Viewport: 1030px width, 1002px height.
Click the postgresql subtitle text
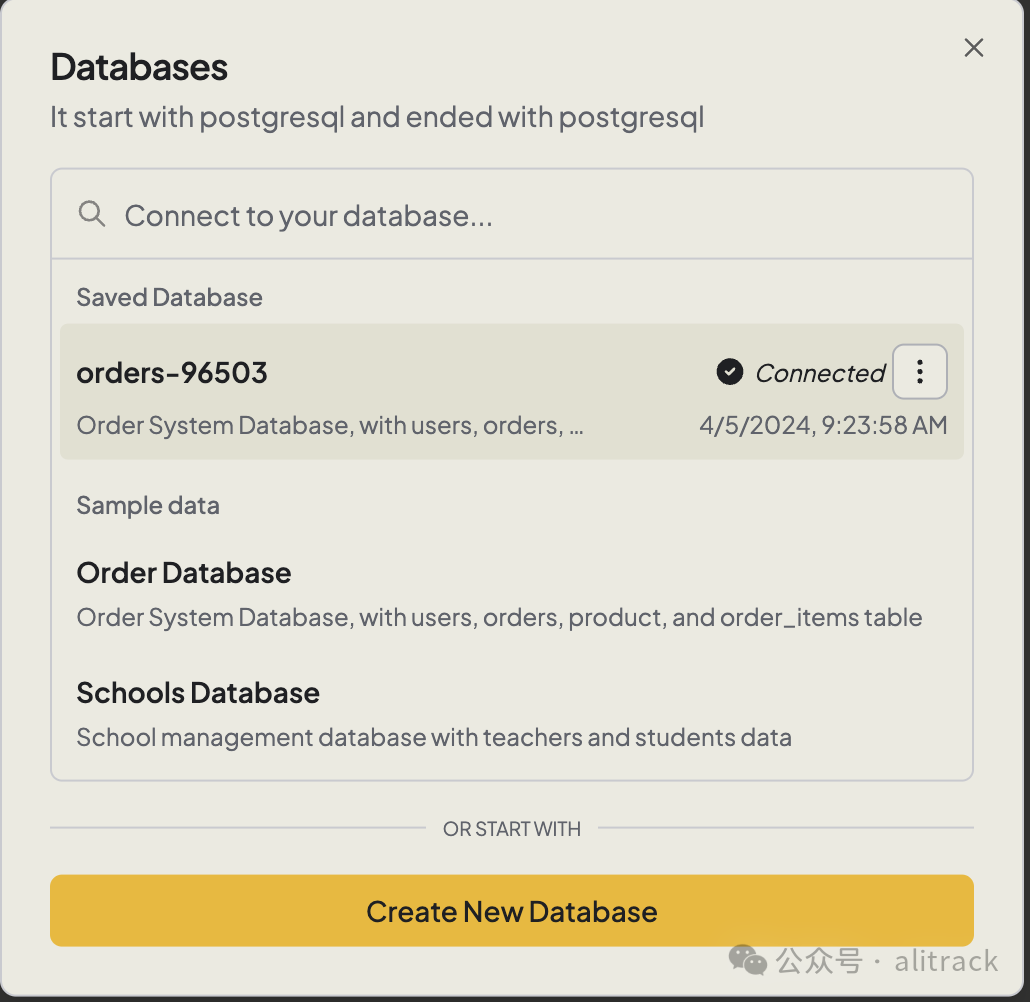coord(377,117)
